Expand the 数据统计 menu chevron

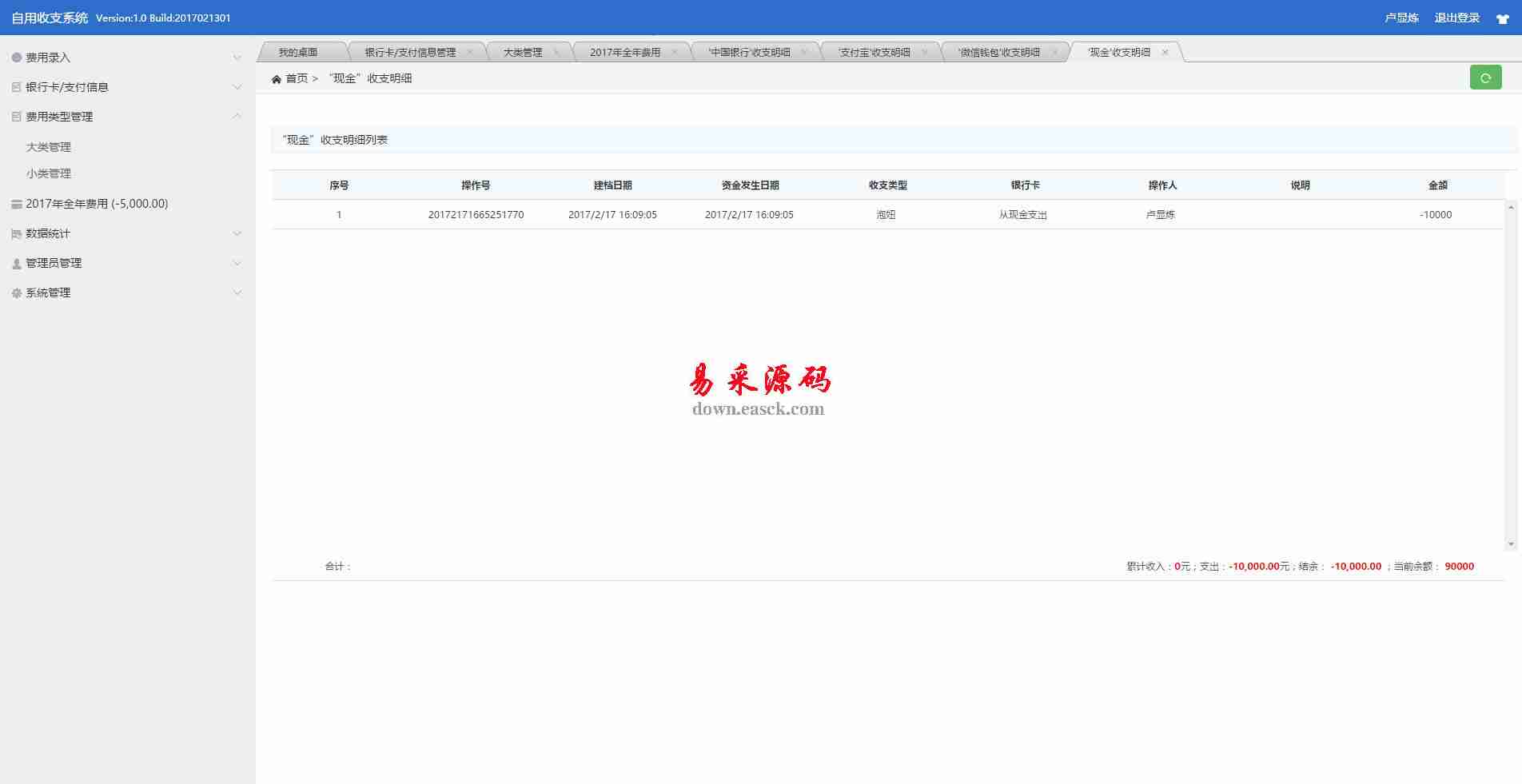pyautogui.click(x=237, y=233)
